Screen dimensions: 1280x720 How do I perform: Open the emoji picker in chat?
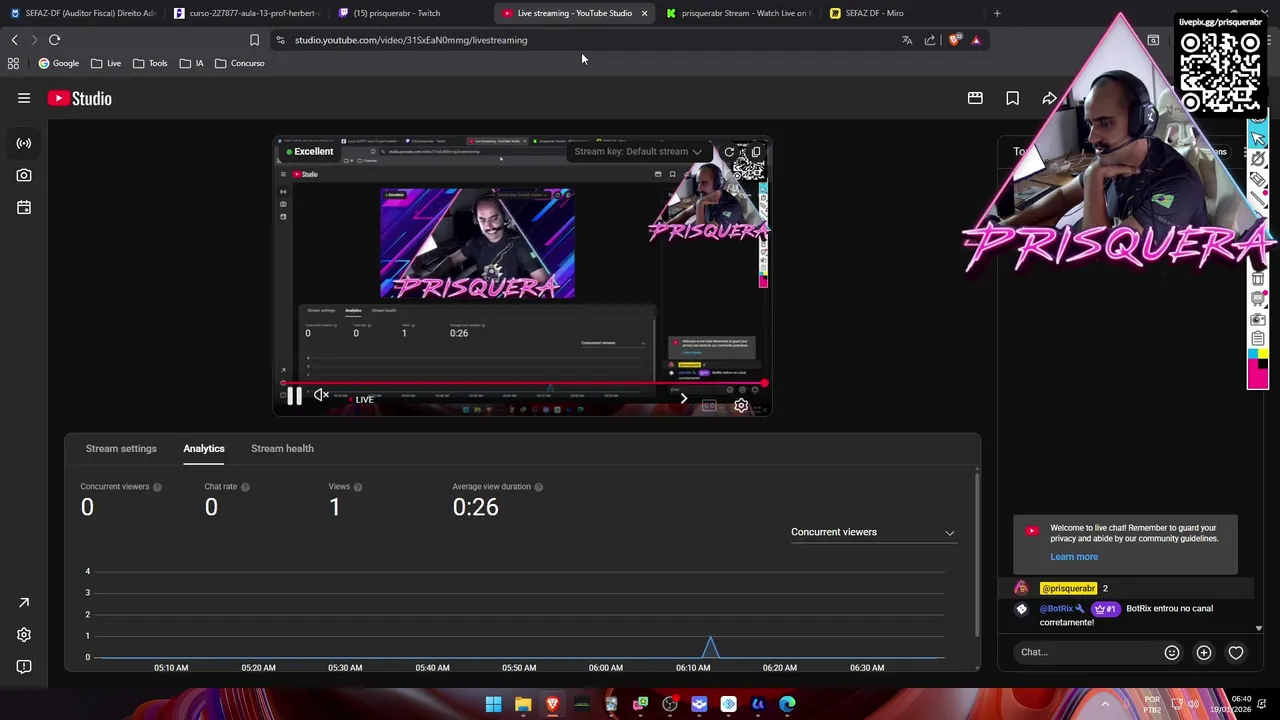pos(1172,652)
